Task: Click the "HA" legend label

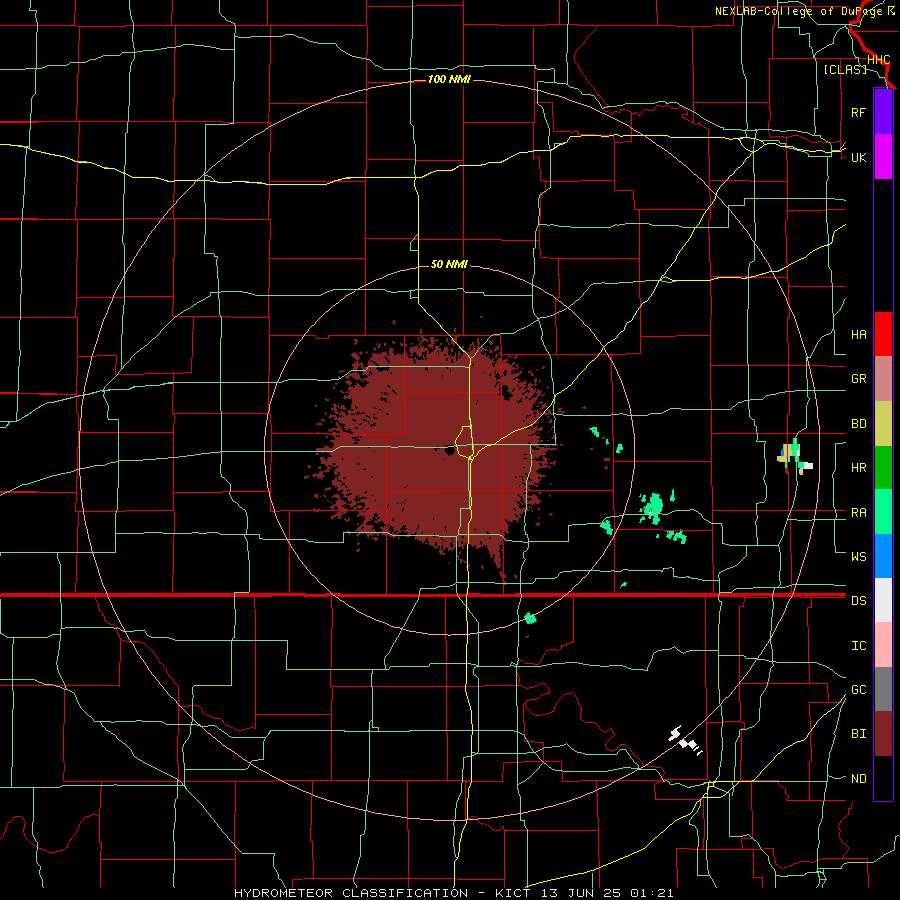Action: (x=858, y=335)
